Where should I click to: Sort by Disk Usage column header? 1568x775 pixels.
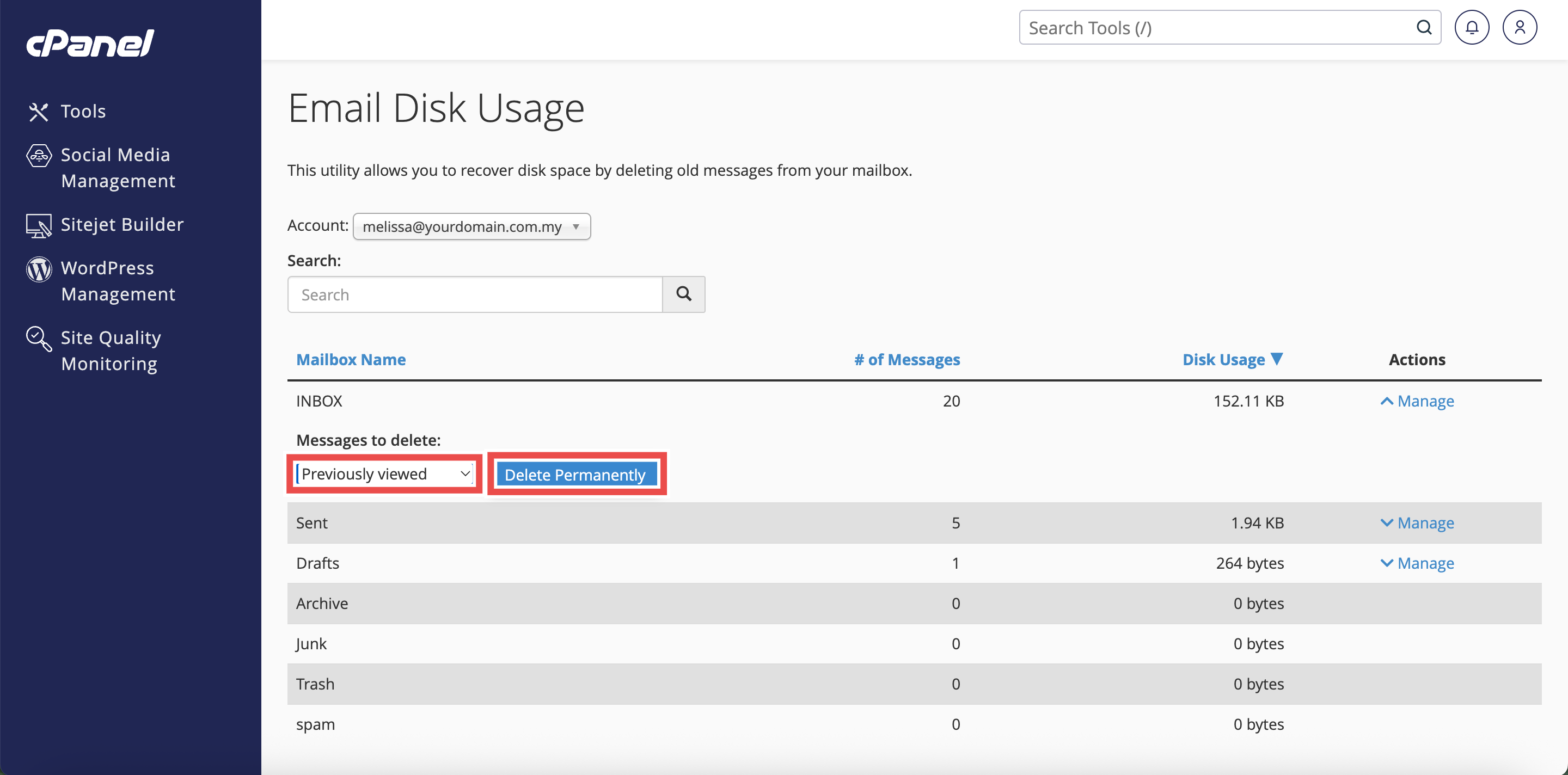coord(1223,360)
